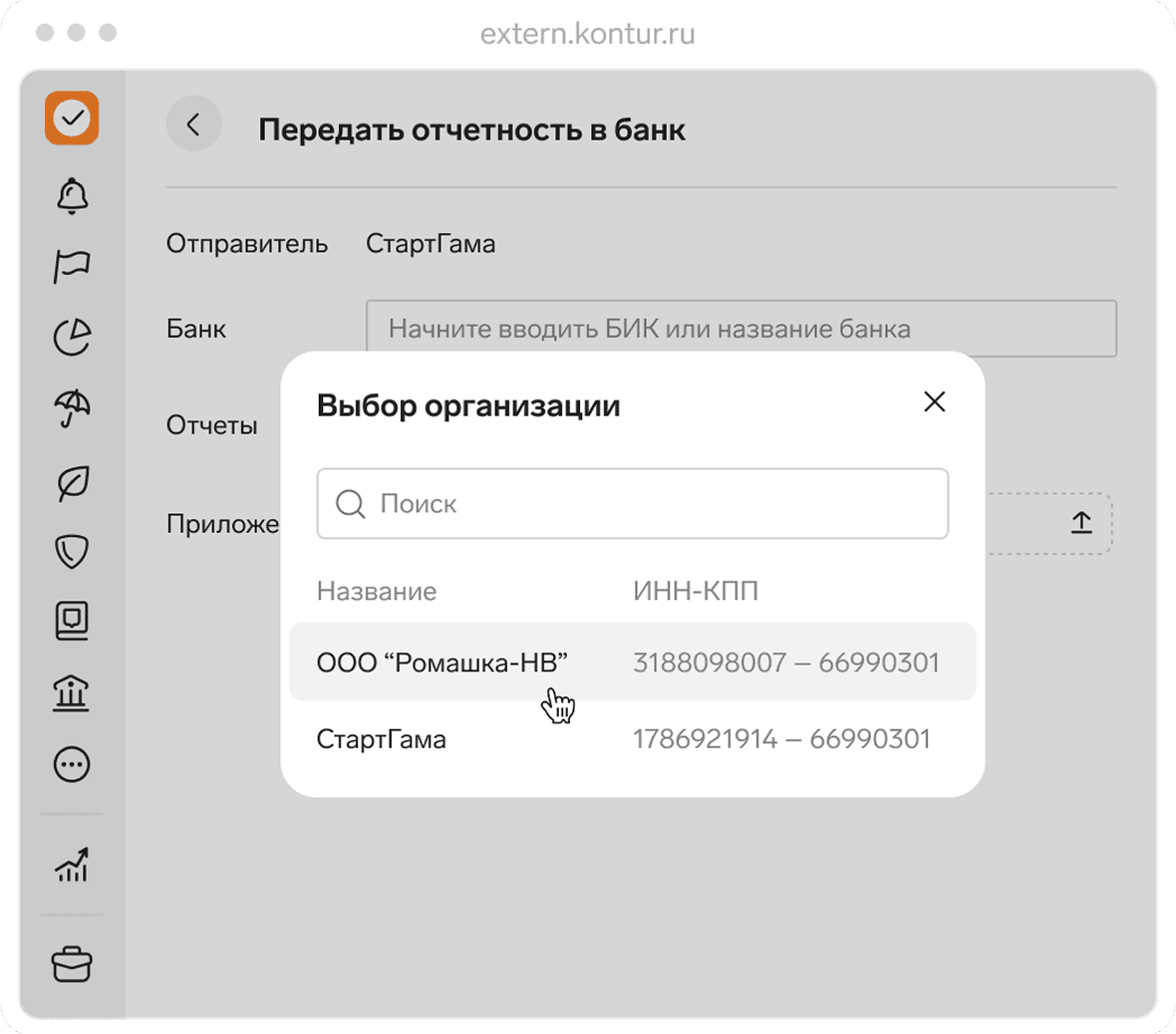Image resolution: width=1176 pixels, height=1034 pixels.
Task: Open analytics via the growth chart icon
Action: 71,866
